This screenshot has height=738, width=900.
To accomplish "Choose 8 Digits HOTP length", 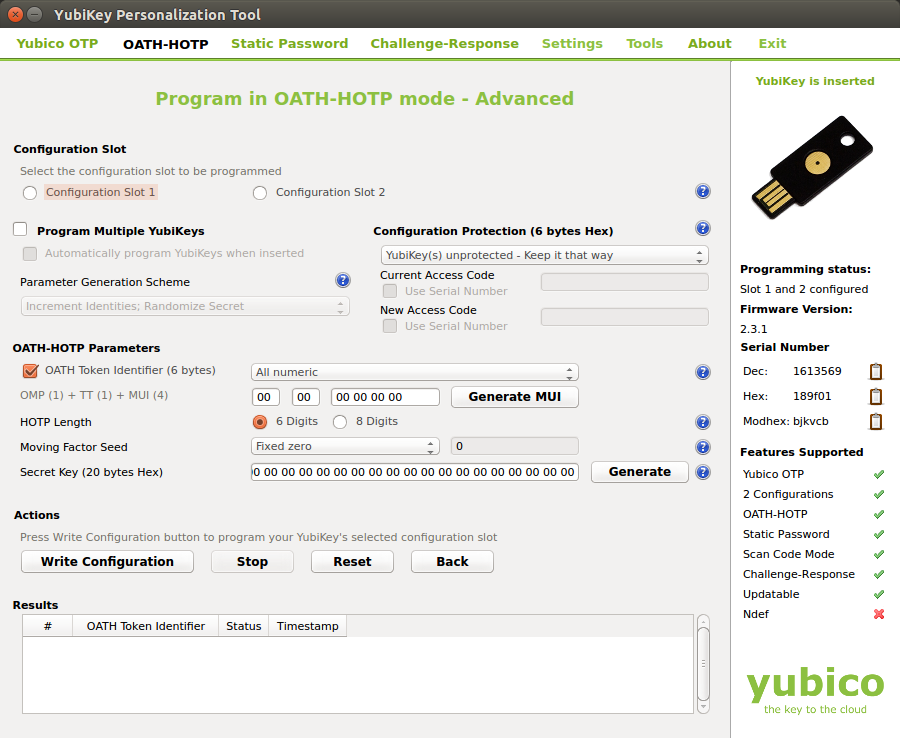I will pyautogui.click(x=340, y=422).
